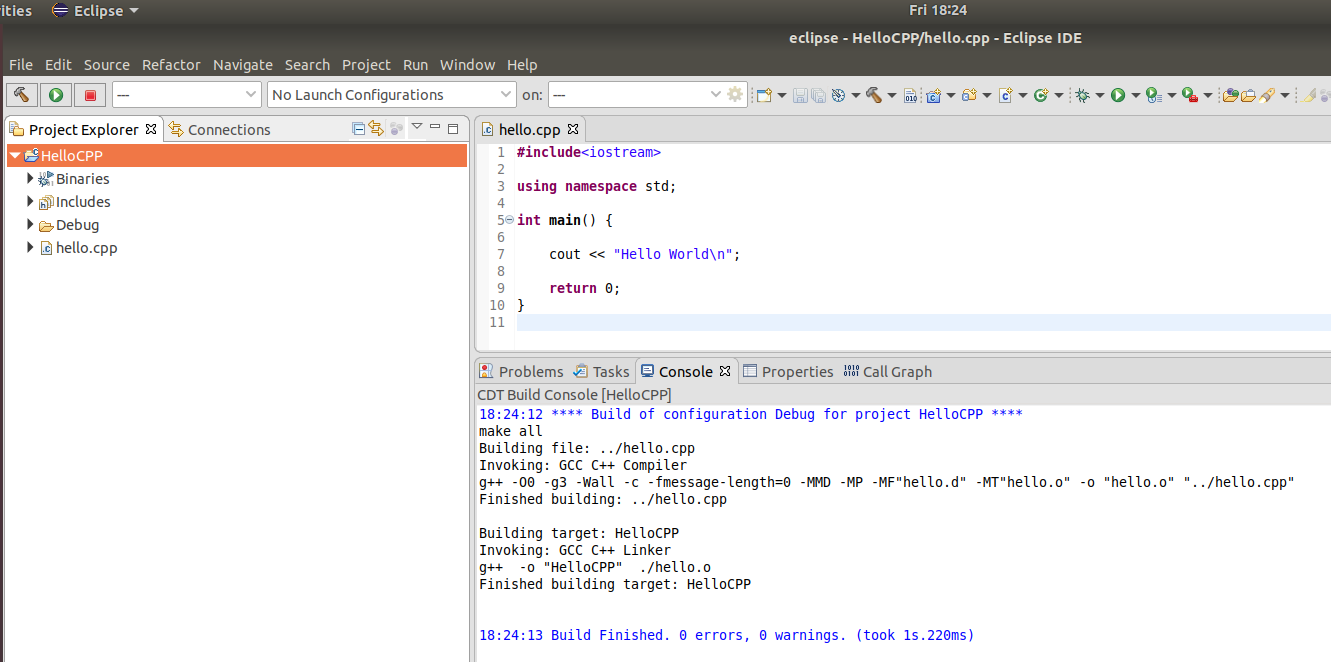The image size is (1331, 662).
Task: Close the hello.cpp editor tab
Action: (x=574, y=129)
